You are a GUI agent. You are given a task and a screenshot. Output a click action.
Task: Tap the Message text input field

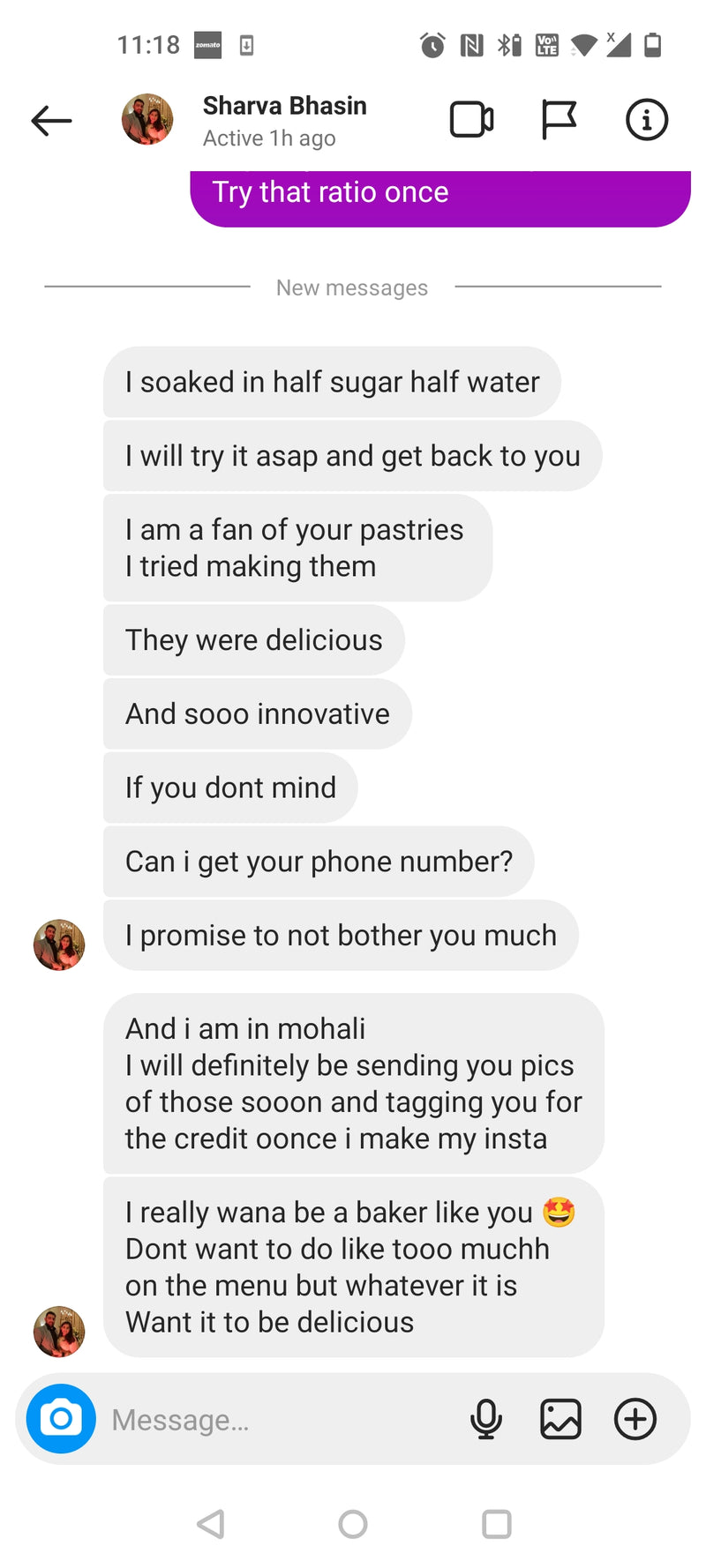[x=282, y=1419]
